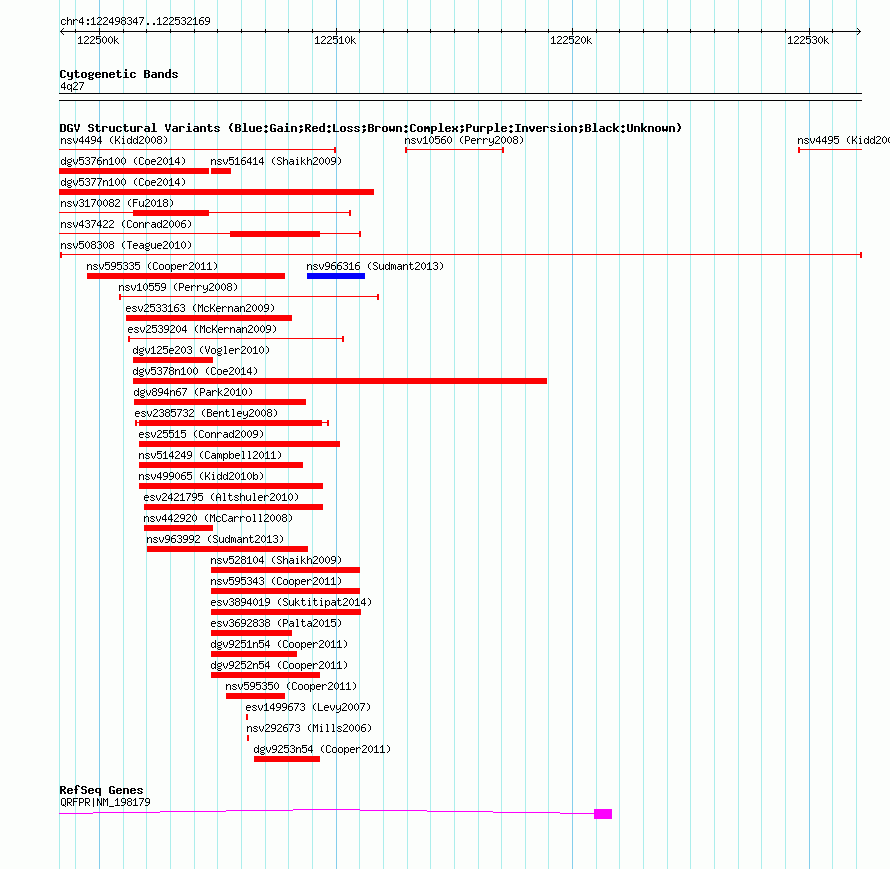The width and height of the screenshot is (890, 869).
Task: Click the thick red bar of dgv5377n100
Action: [216, 192]
